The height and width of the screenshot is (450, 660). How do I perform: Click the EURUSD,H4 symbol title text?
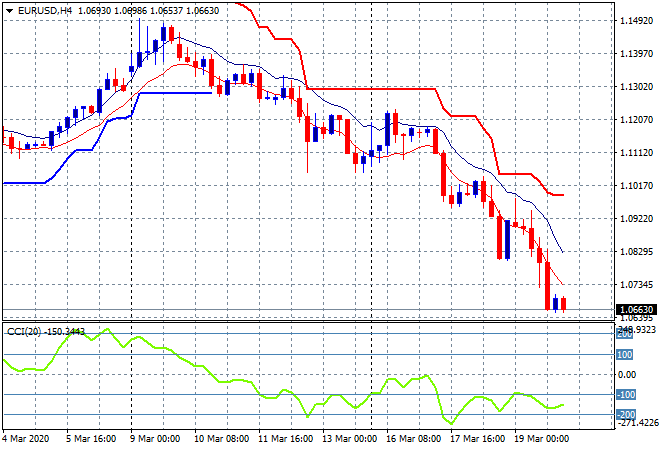point(40,9)
